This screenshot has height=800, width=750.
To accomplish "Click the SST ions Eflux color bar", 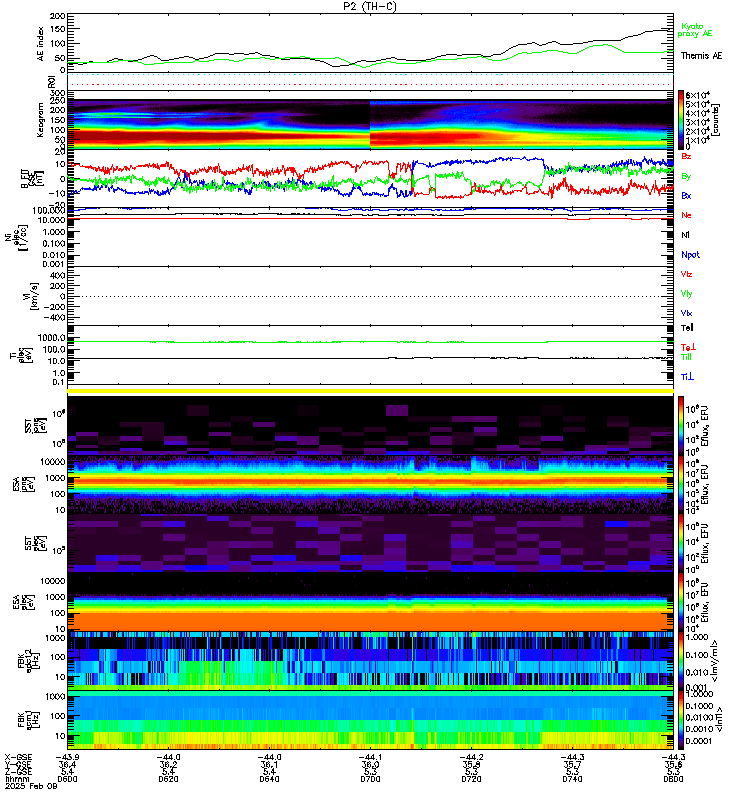I will point(681,425).
